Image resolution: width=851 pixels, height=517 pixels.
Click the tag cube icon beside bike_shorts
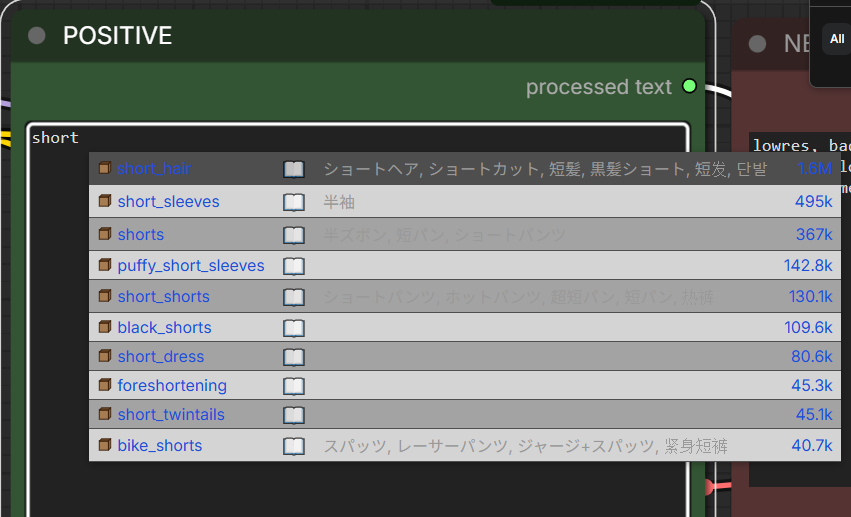(x=105, y=445)
